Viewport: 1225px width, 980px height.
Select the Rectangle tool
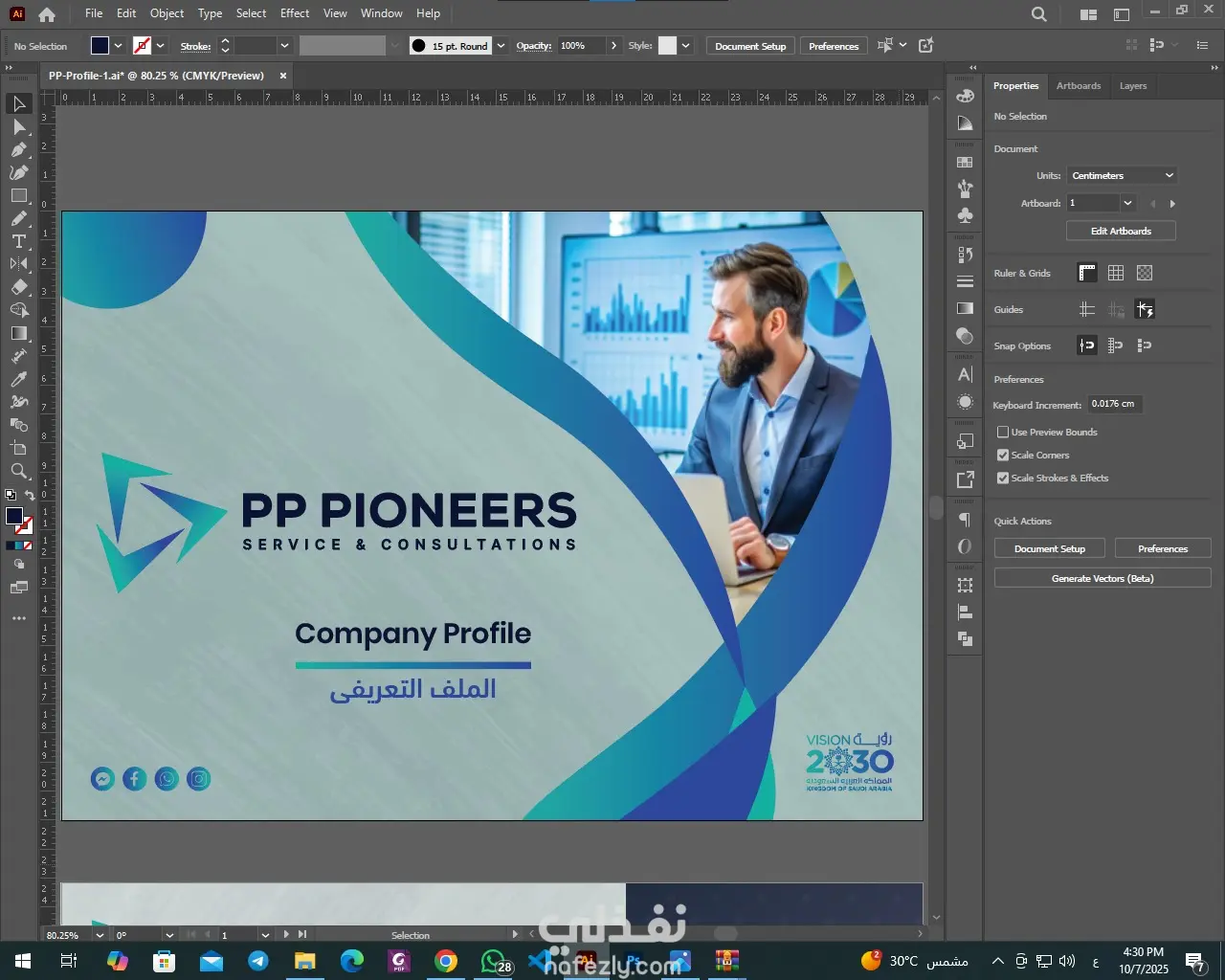tap(19, 195)
